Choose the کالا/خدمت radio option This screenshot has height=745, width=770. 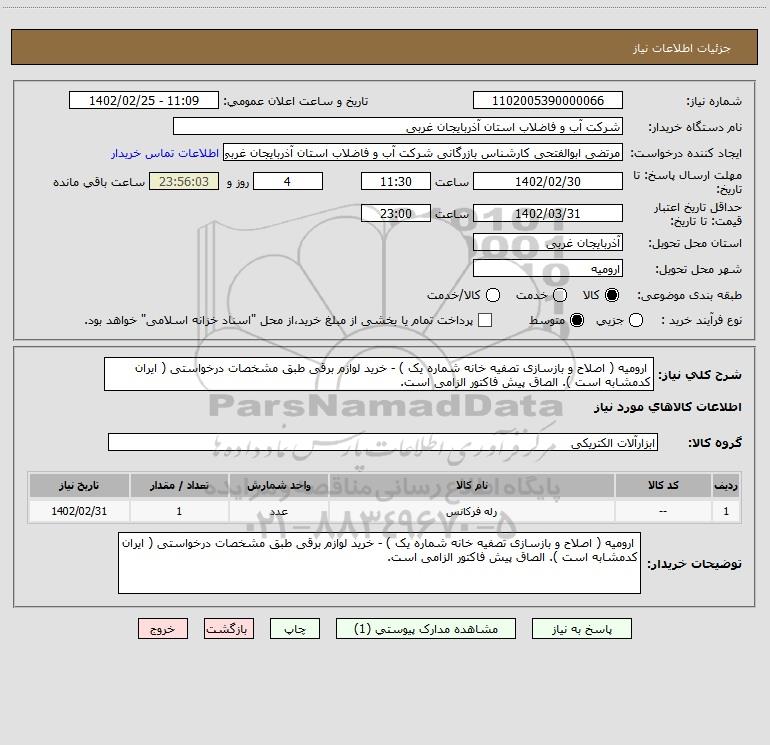pyautogui.click(x=493, y=295)
